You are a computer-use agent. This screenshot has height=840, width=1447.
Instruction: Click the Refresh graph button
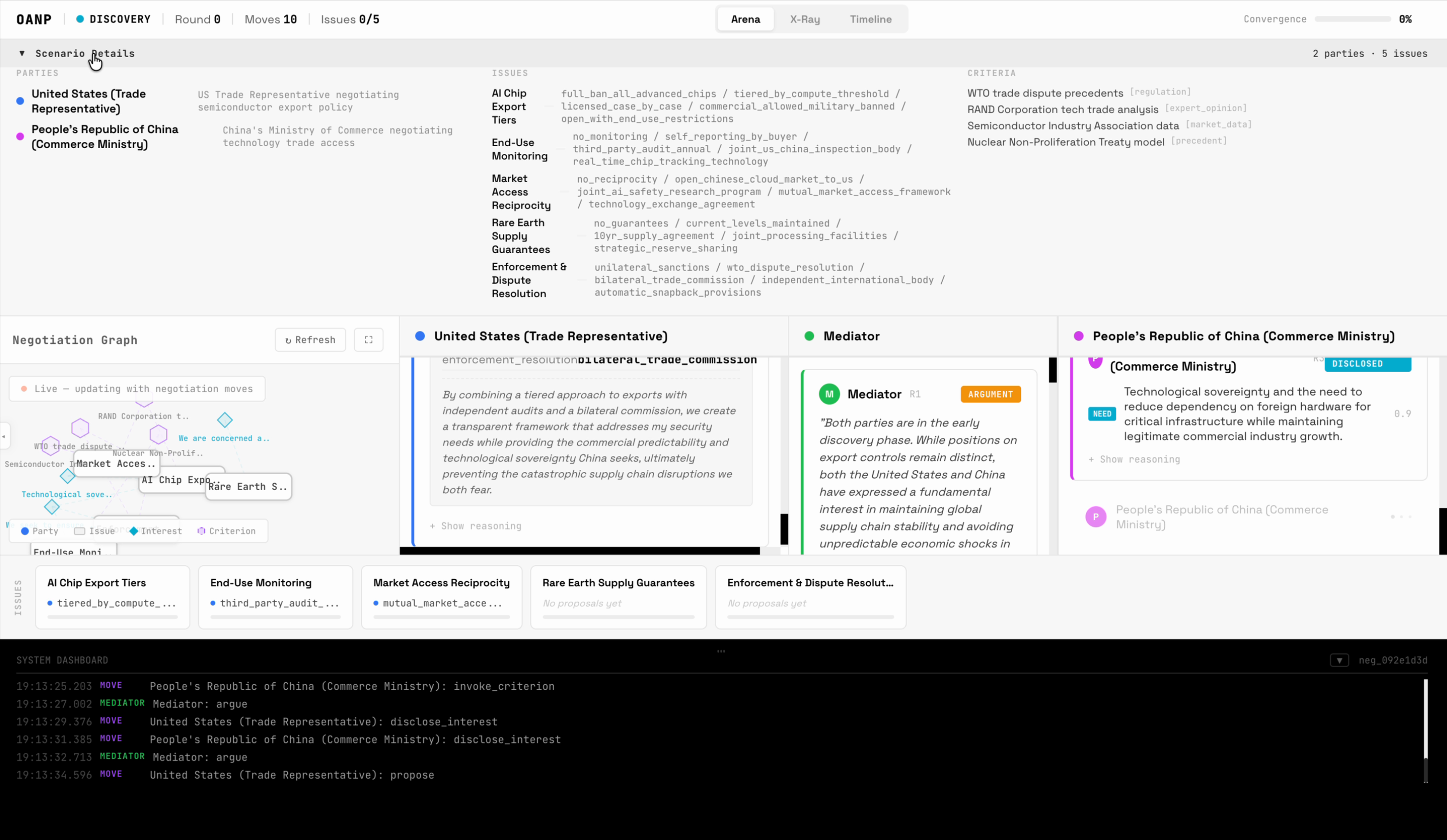pyautogui.click(x=310, y=340)
